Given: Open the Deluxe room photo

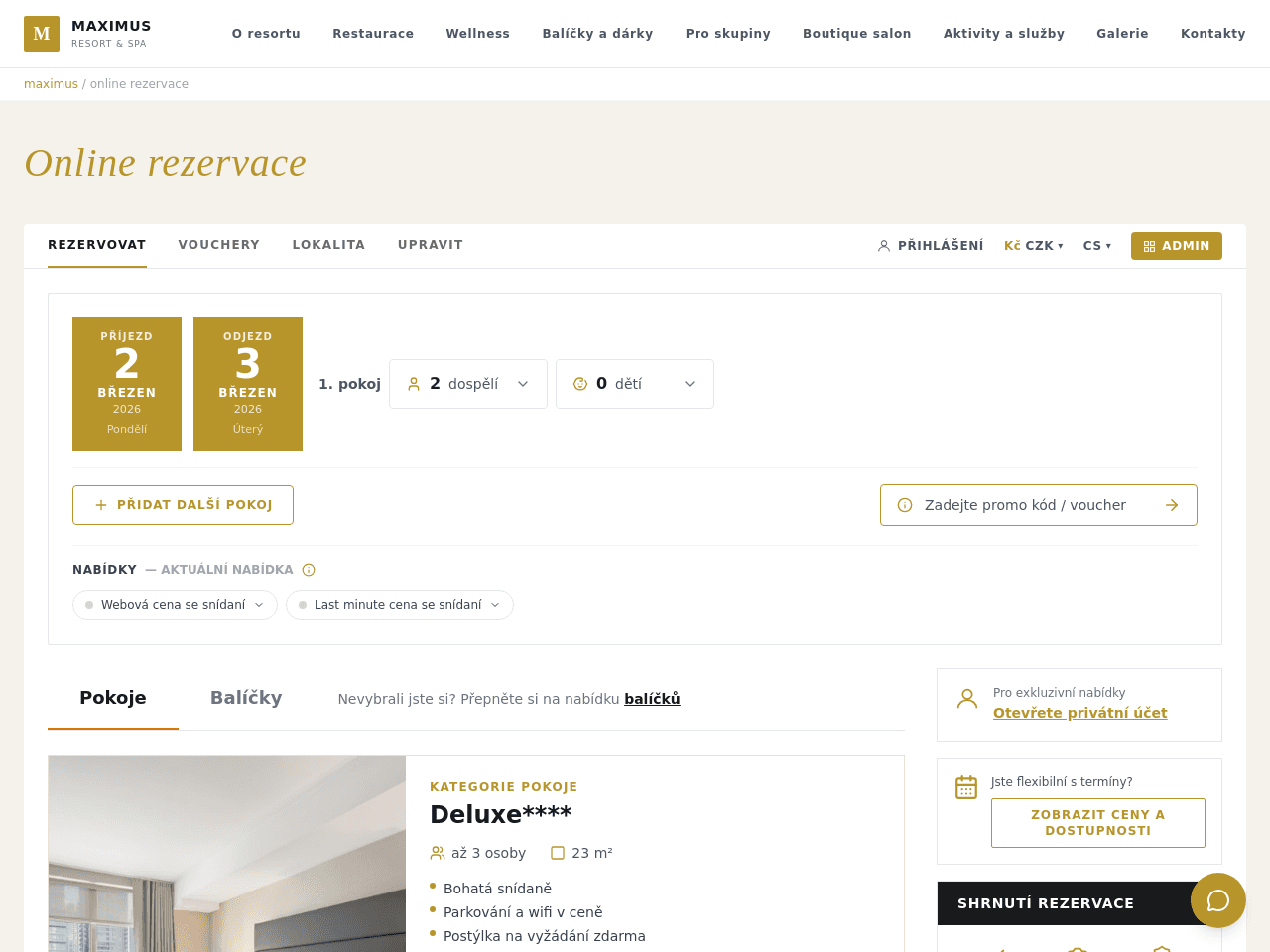Looking at the screenshot, I should [x=227, y=854].
